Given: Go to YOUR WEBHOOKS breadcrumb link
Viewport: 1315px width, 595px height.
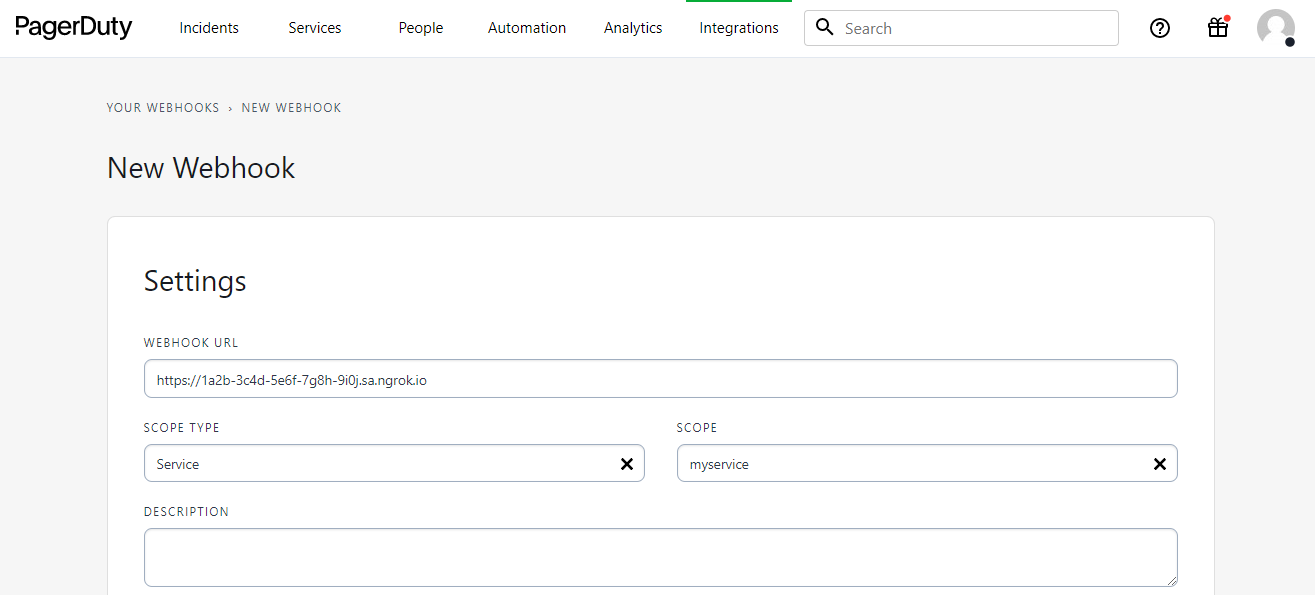Looking at the screenshot, I should 163,107.
